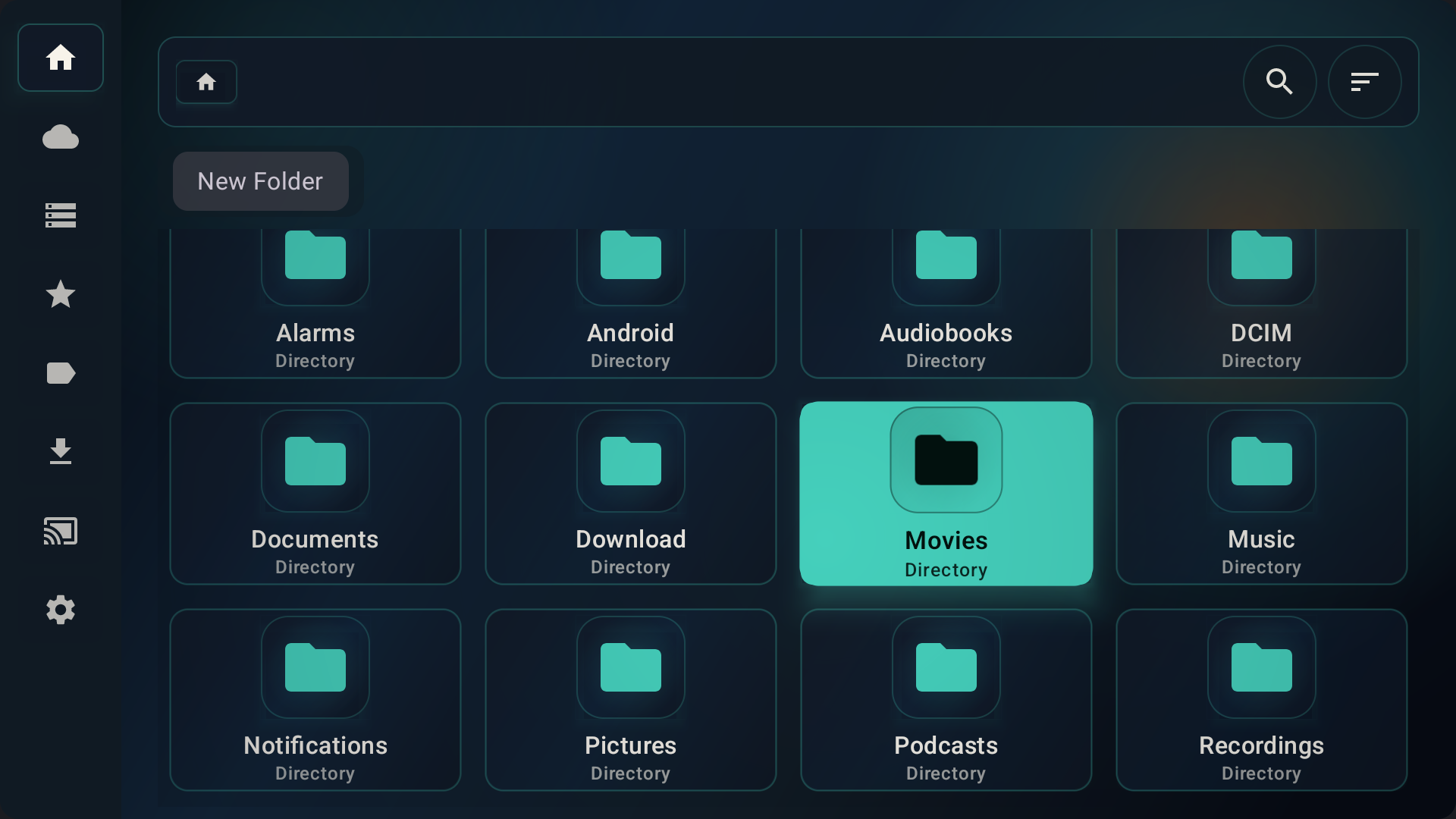Open the Pictures directory
This screenshot has width=1456, height=819.
(x=631, y=700)
